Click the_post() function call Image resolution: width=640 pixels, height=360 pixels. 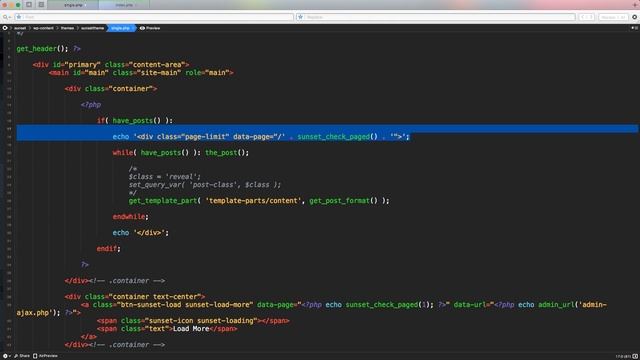227,153
